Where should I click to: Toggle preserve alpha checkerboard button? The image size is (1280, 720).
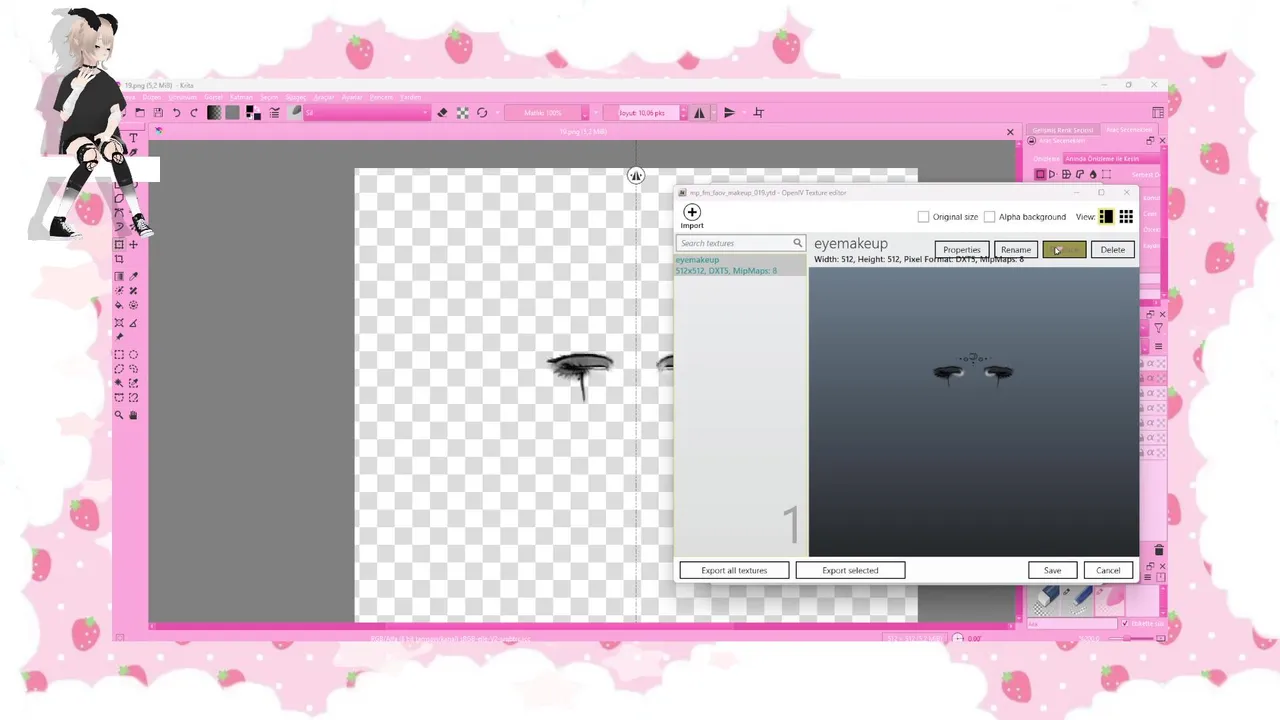pos(462,112)
